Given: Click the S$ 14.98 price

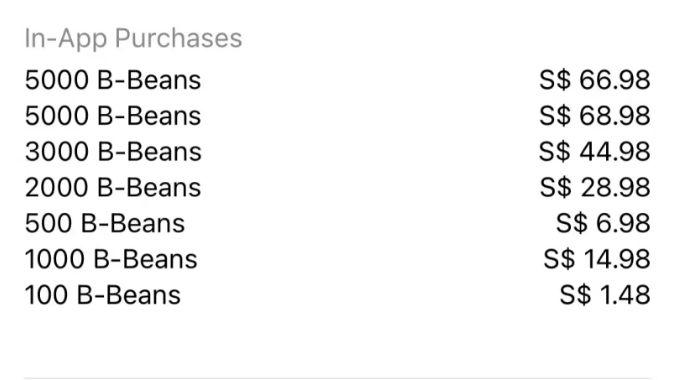Looking at the screenshot, I should click(x=597, y=259).
